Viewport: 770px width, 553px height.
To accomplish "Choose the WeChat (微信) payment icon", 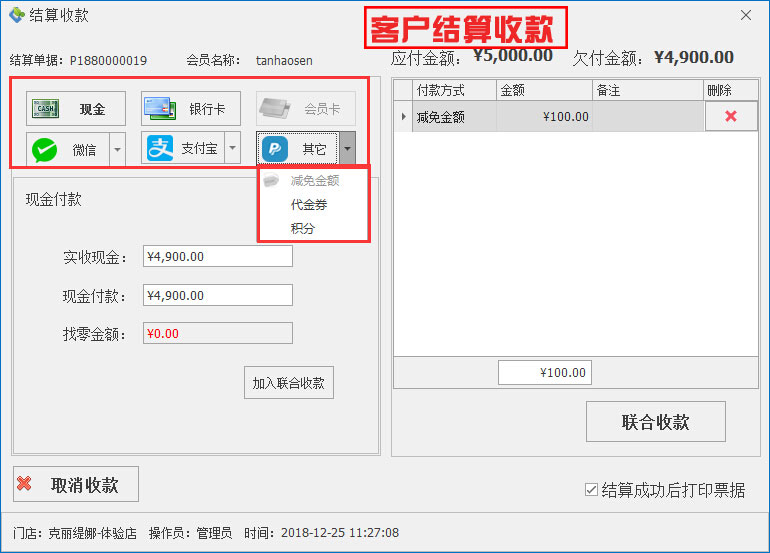I will pyautogui.click(x=45, y=149).
